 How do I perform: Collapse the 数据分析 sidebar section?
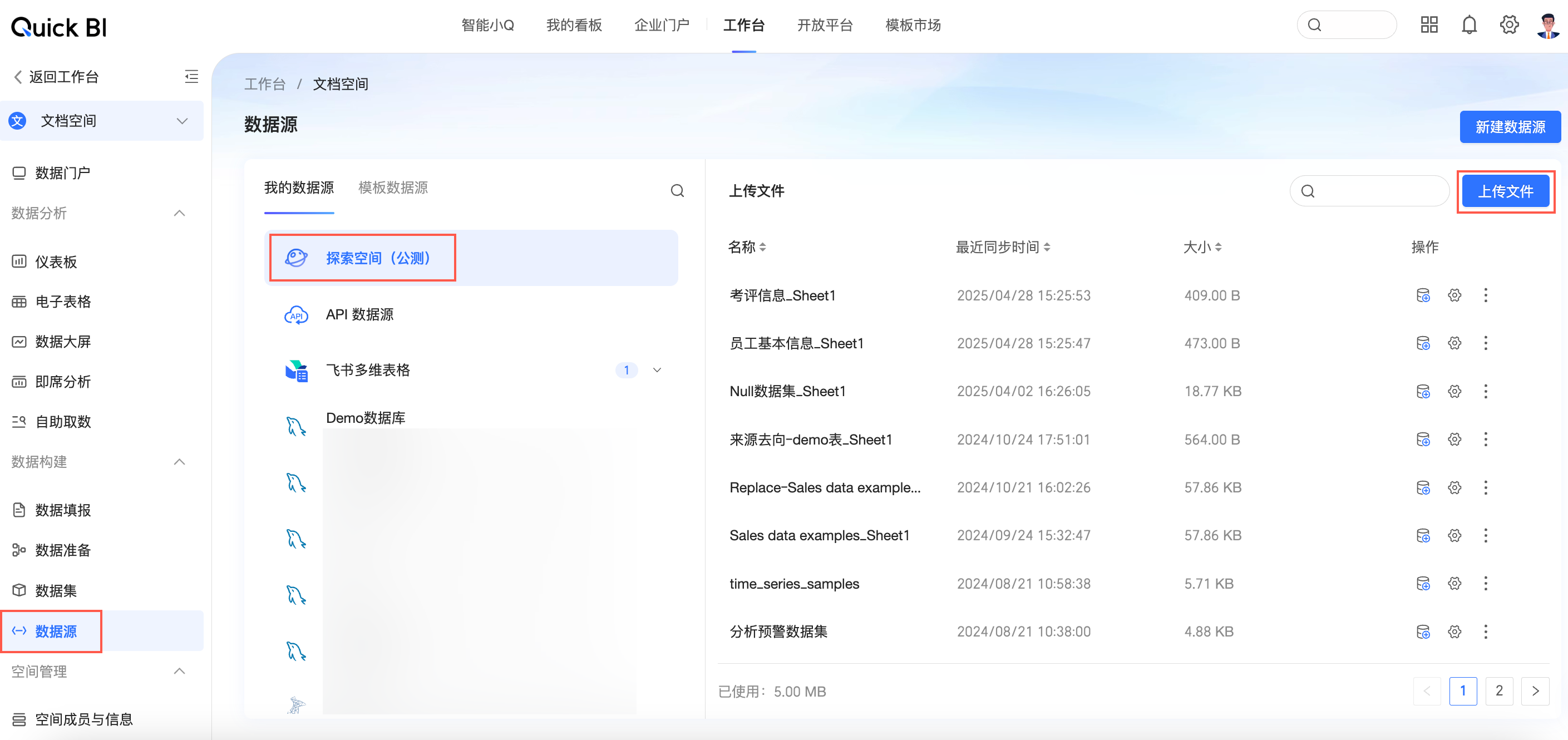(179, 213)
